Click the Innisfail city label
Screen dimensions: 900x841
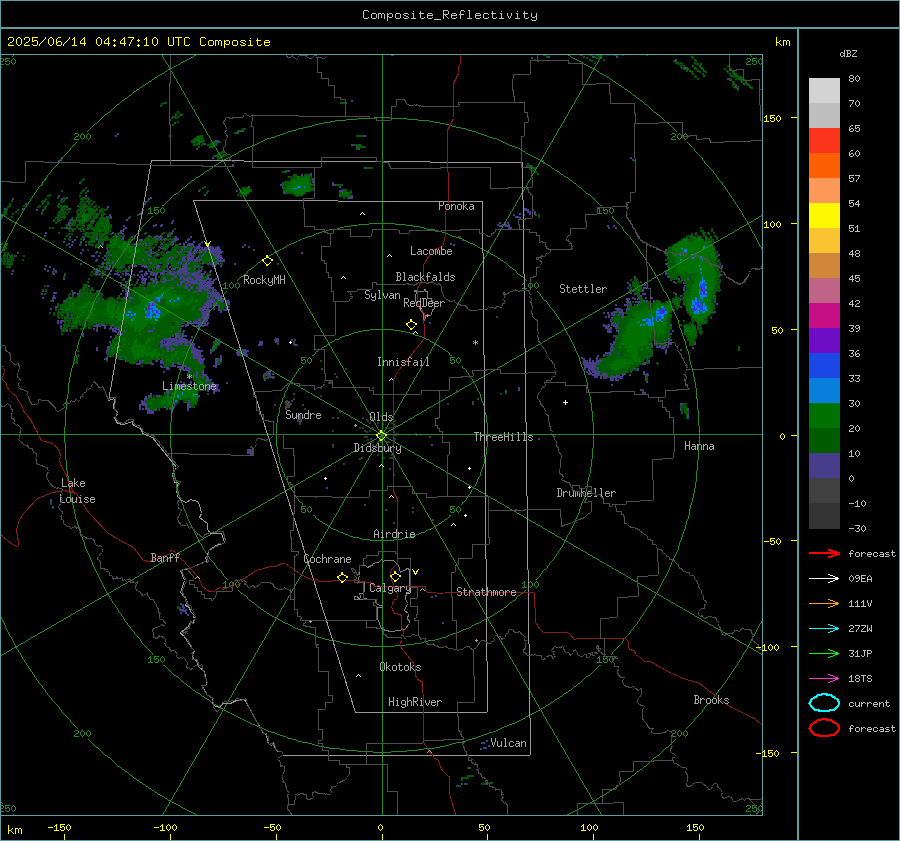(x=403, y=362)
